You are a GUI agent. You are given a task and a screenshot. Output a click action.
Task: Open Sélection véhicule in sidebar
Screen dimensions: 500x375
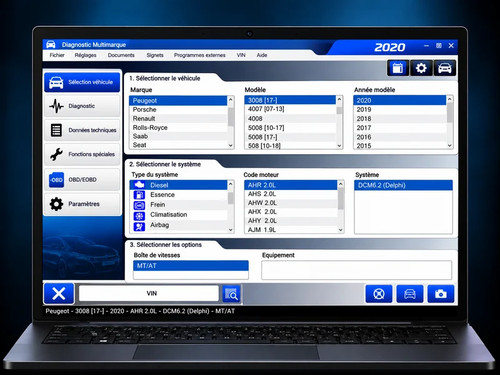[x=82, y=82]
